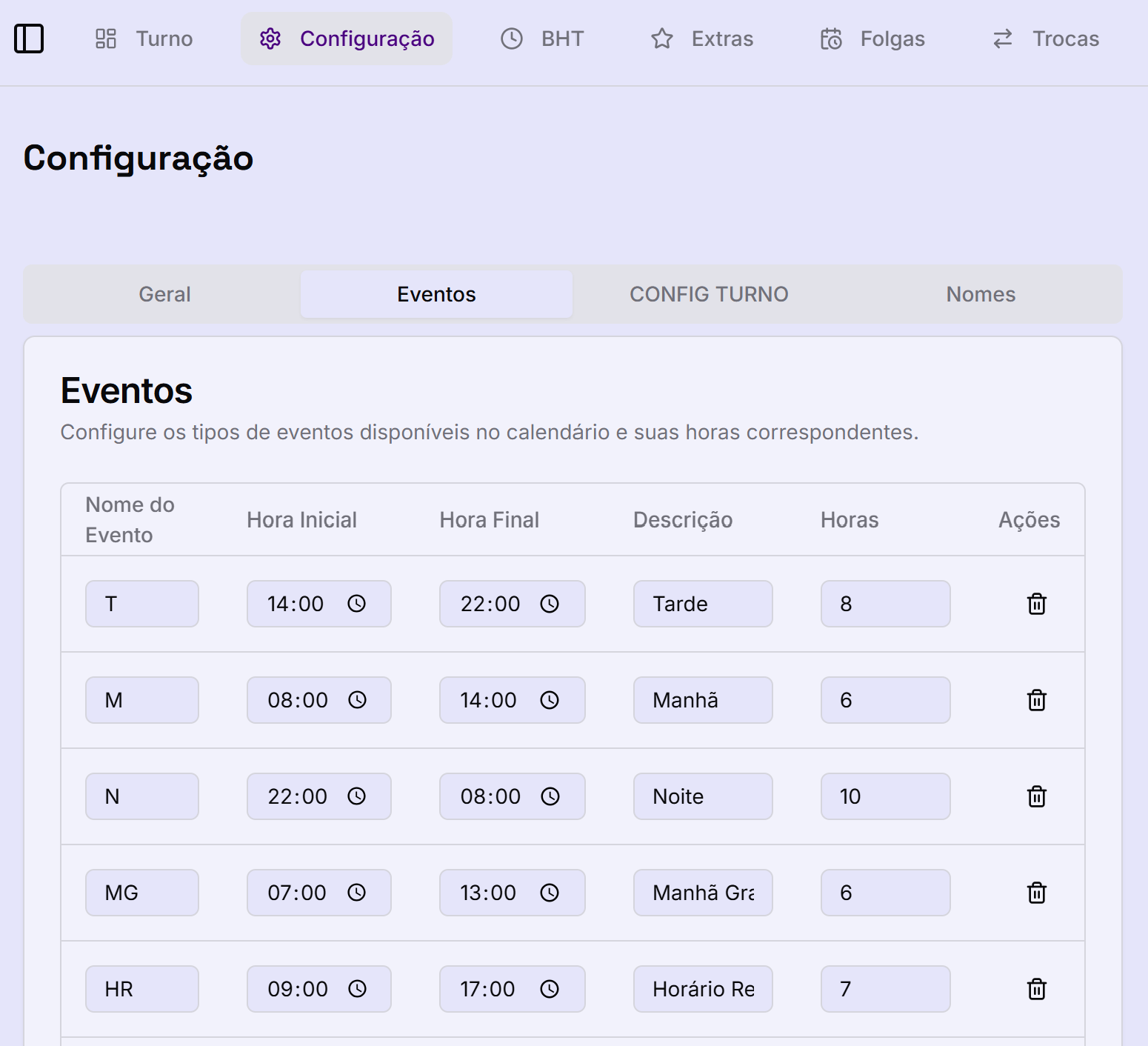Open time picker clock for T start time

tap(356, 604)
